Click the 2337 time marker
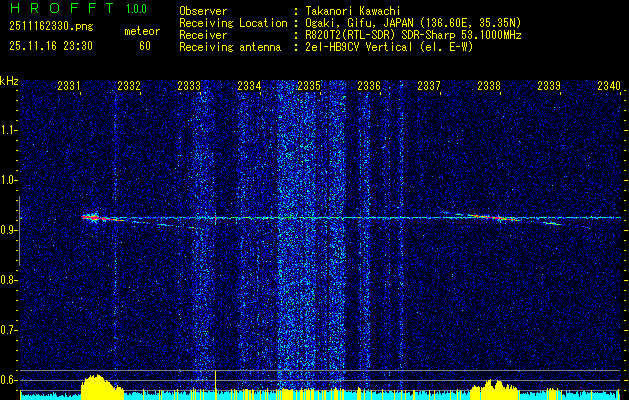 (429, 86)
